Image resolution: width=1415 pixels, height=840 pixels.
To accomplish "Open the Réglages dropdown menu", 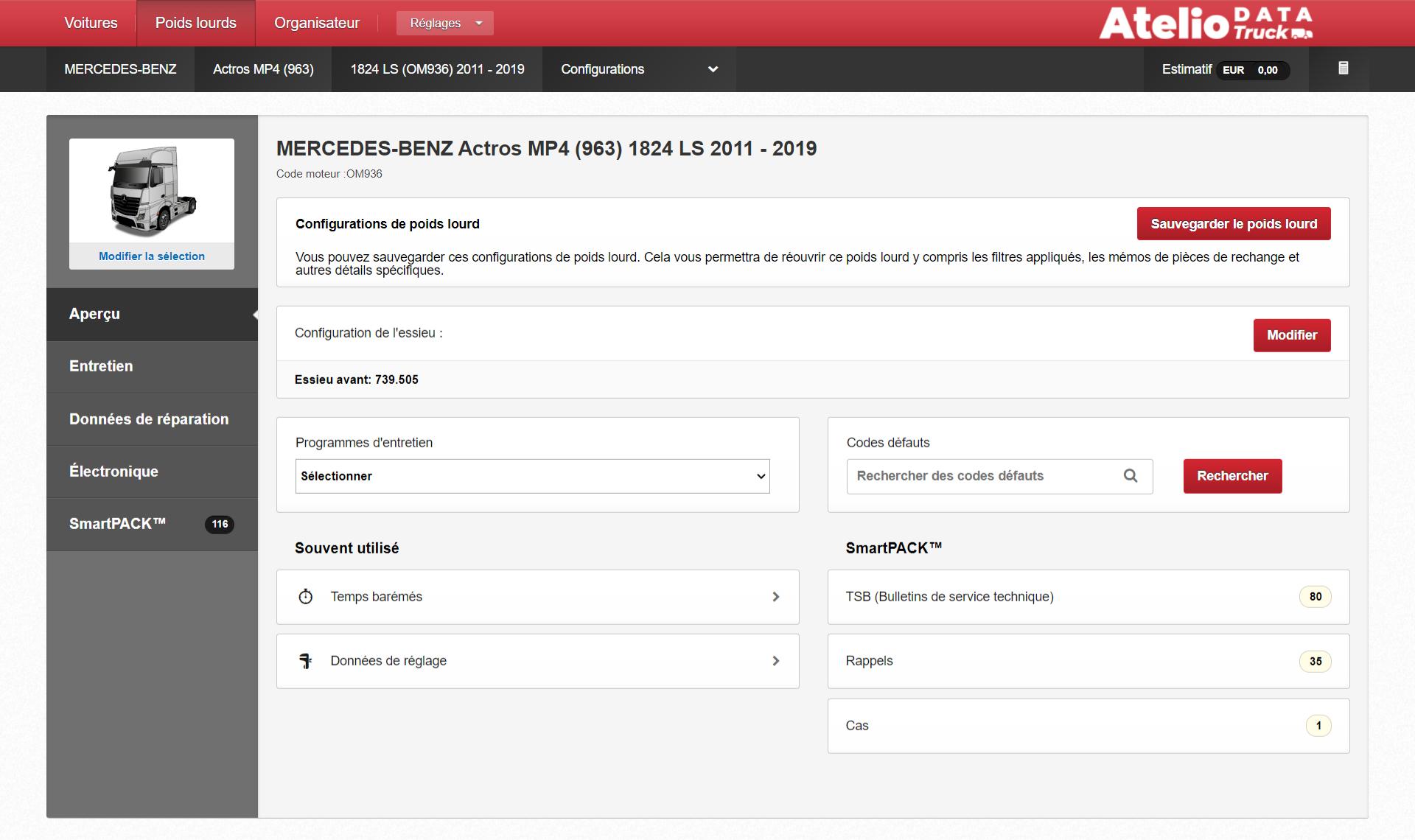I will [444, 23].
